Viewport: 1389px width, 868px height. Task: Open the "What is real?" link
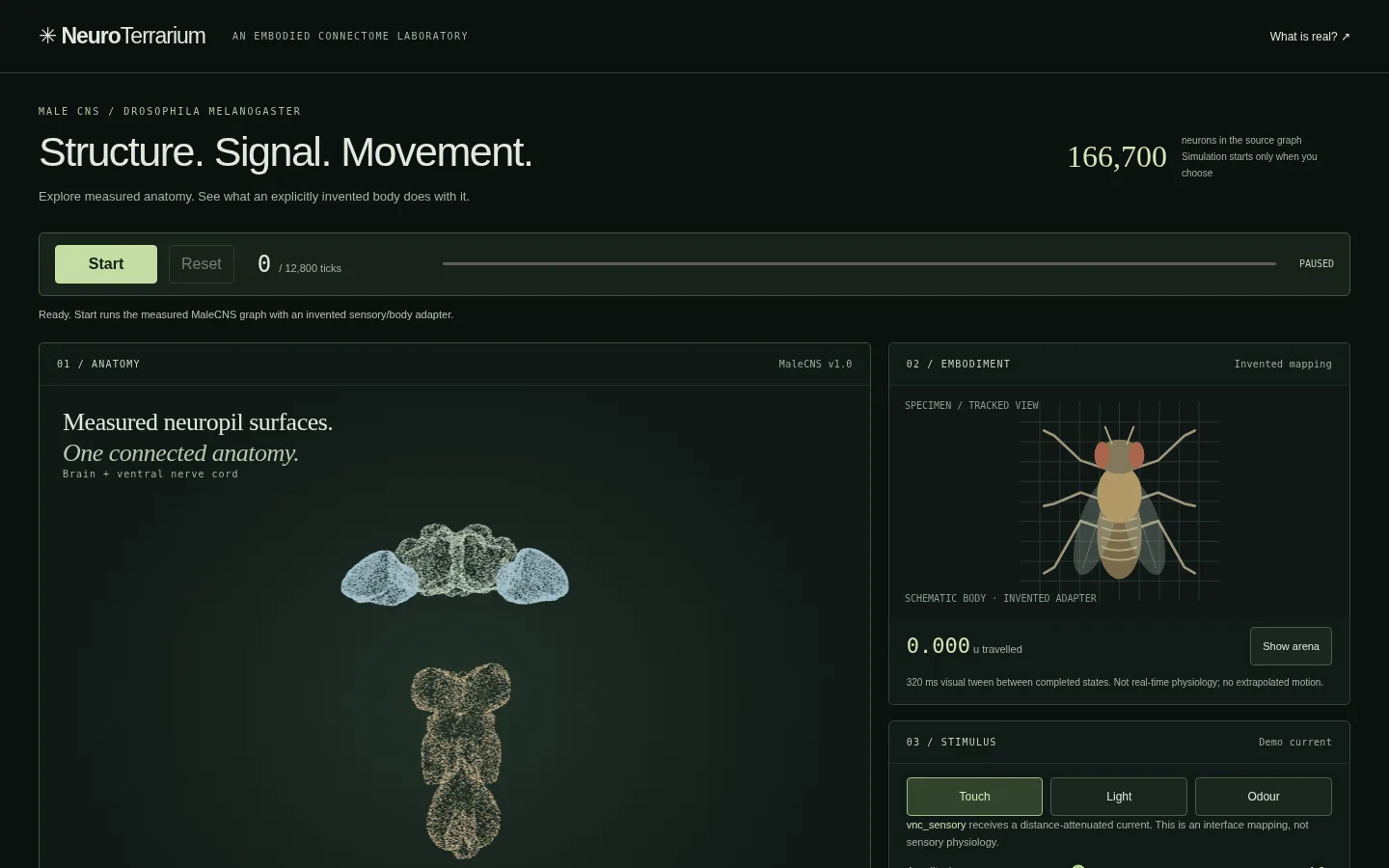(x=1310, y=37)
